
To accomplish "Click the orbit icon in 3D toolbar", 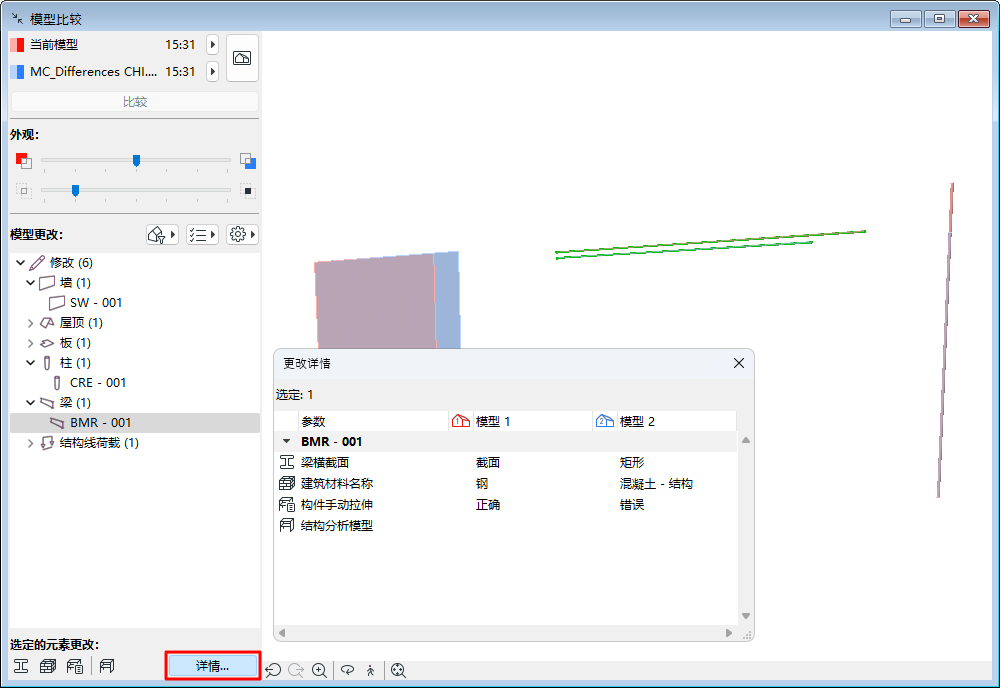I will (x=348, y=670).
